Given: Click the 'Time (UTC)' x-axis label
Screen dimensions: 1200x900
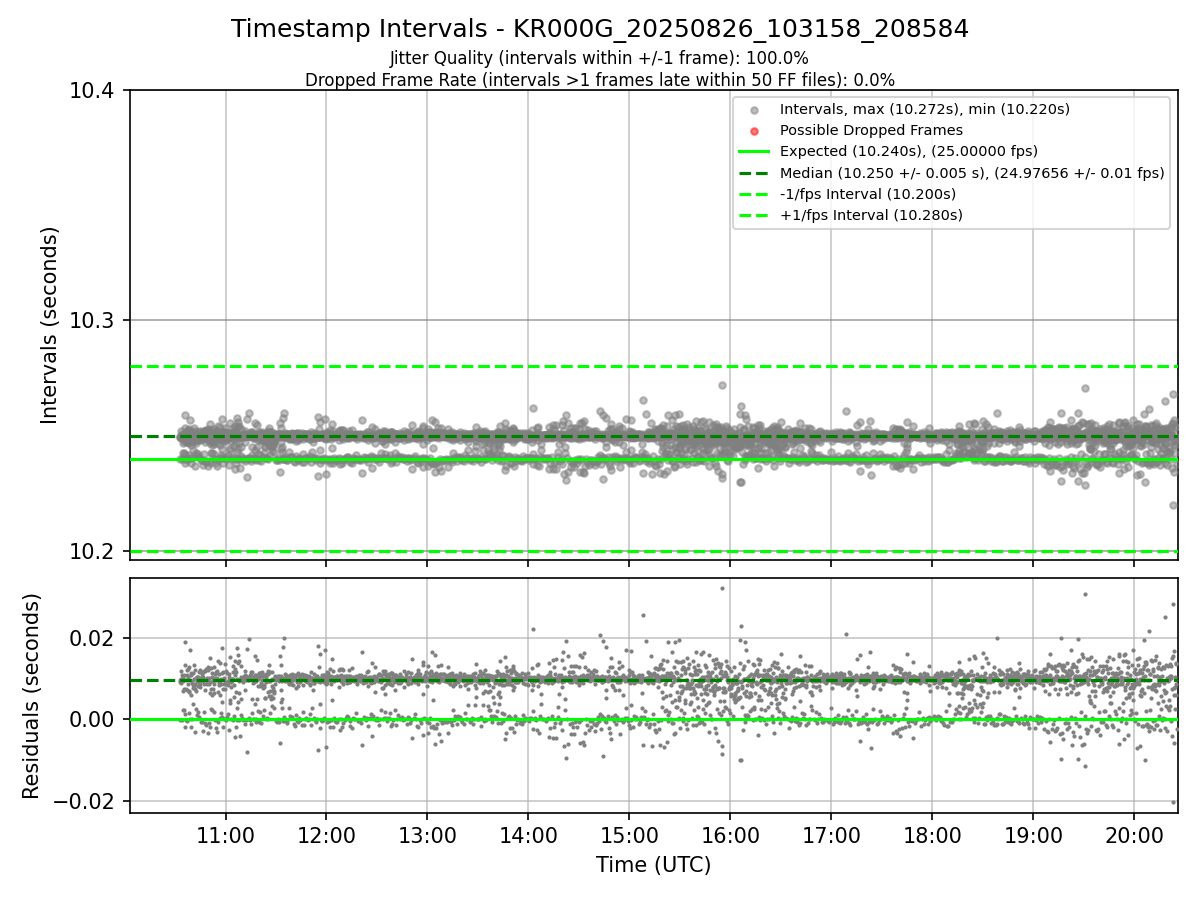Looking at the screenshot, I should pyautogui.click(x=653, y=865).
